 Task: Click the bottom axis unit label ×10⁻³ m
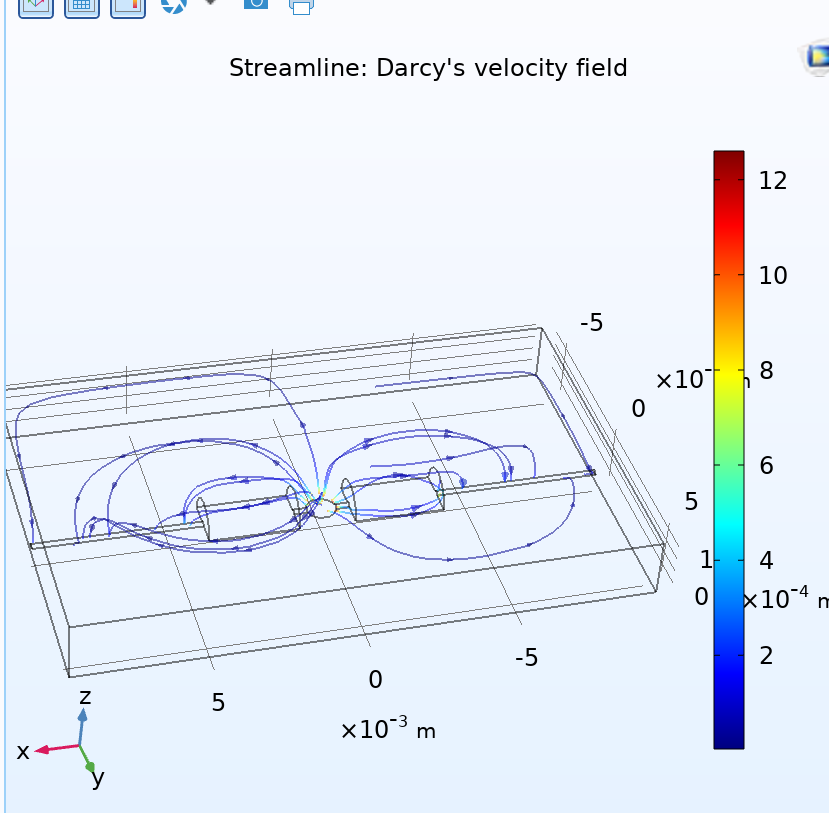(388, 730)
